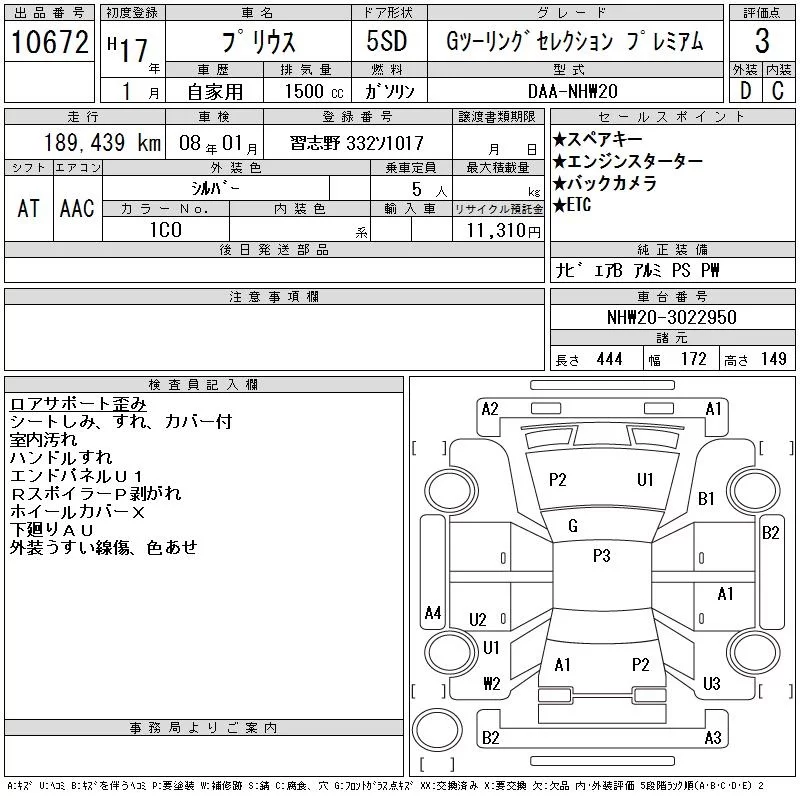Click the interior grade C cell
This screenshot has width=800, height=800.
tap(778, 90)
